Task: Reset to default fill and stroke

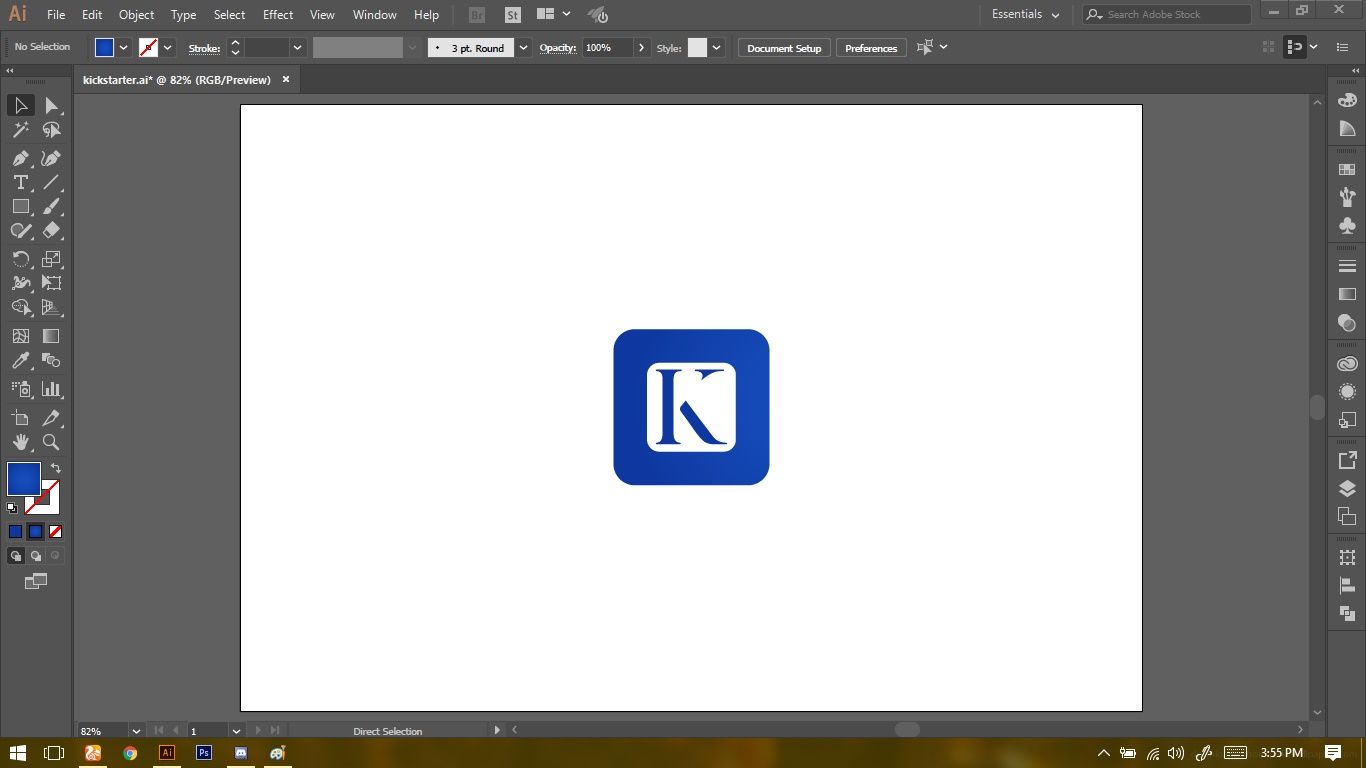Action: (12, 508)
